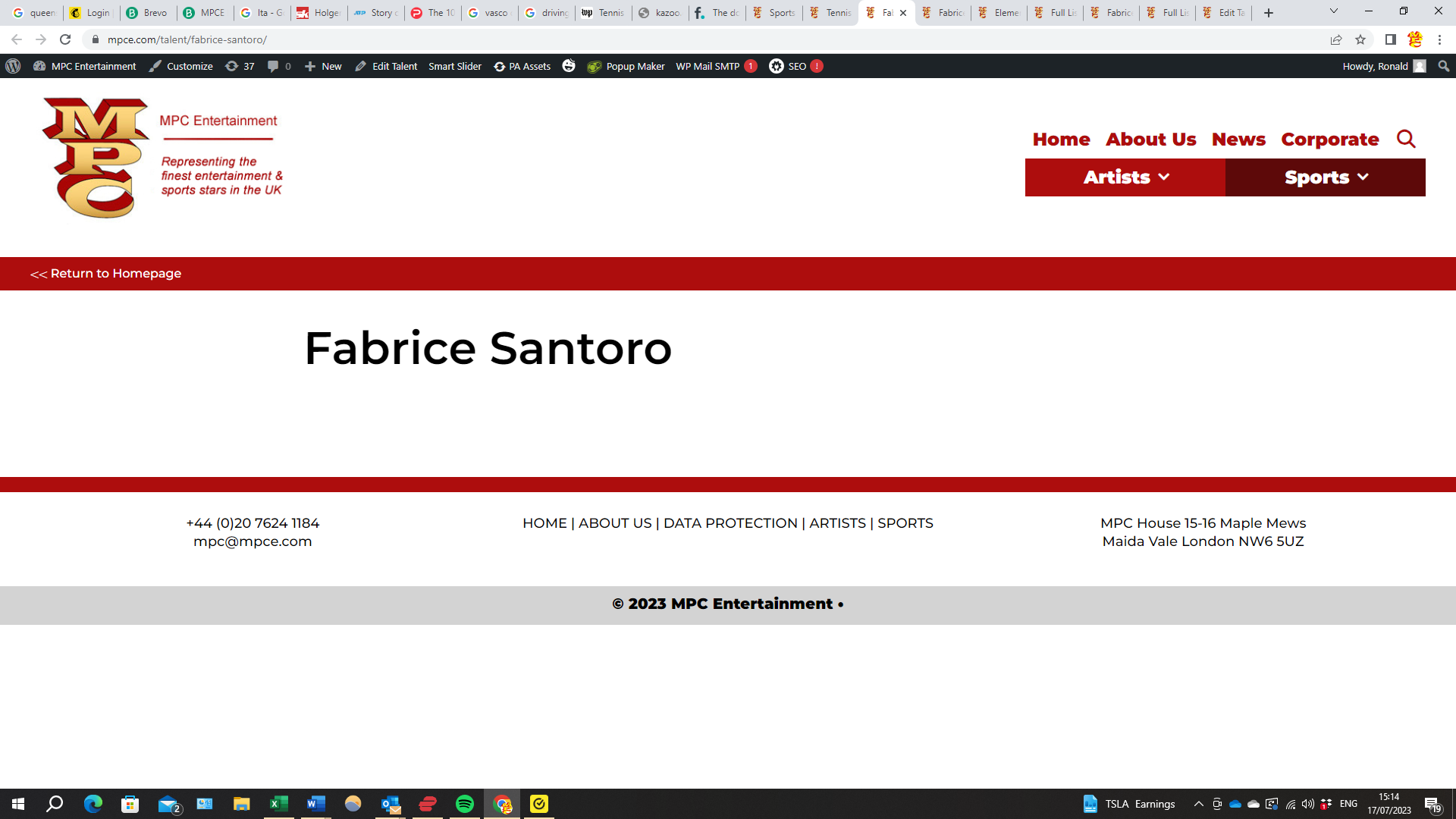Open the WordPress logo admin menu
This screenshot has width=1456, height=819.
click(13, 66)
